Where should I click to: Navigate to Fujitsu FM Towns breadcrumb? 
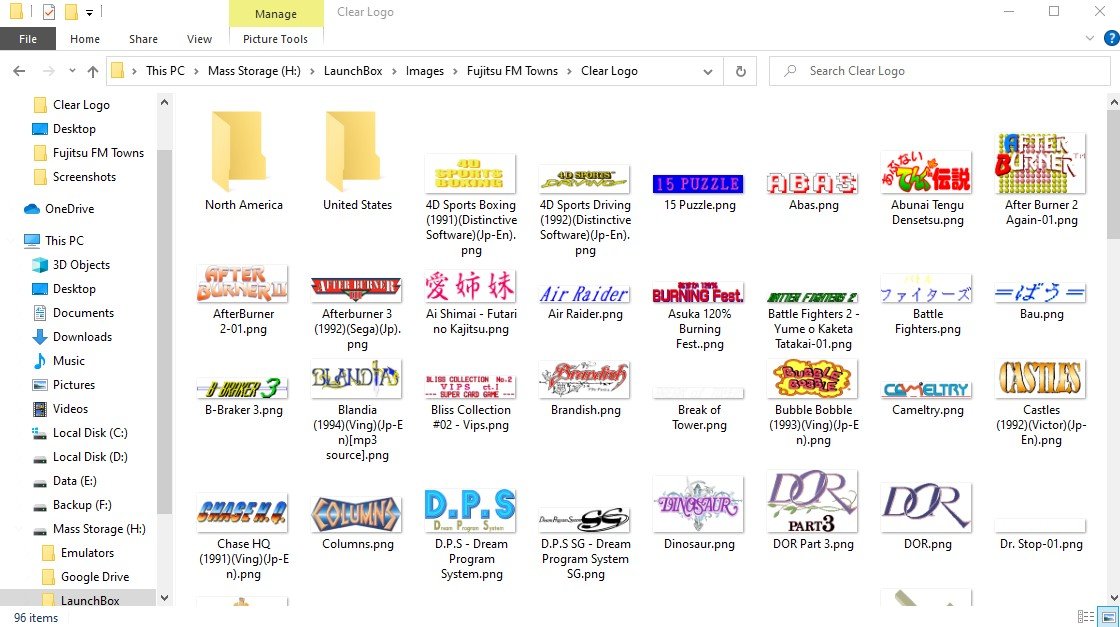coord(512,71)
